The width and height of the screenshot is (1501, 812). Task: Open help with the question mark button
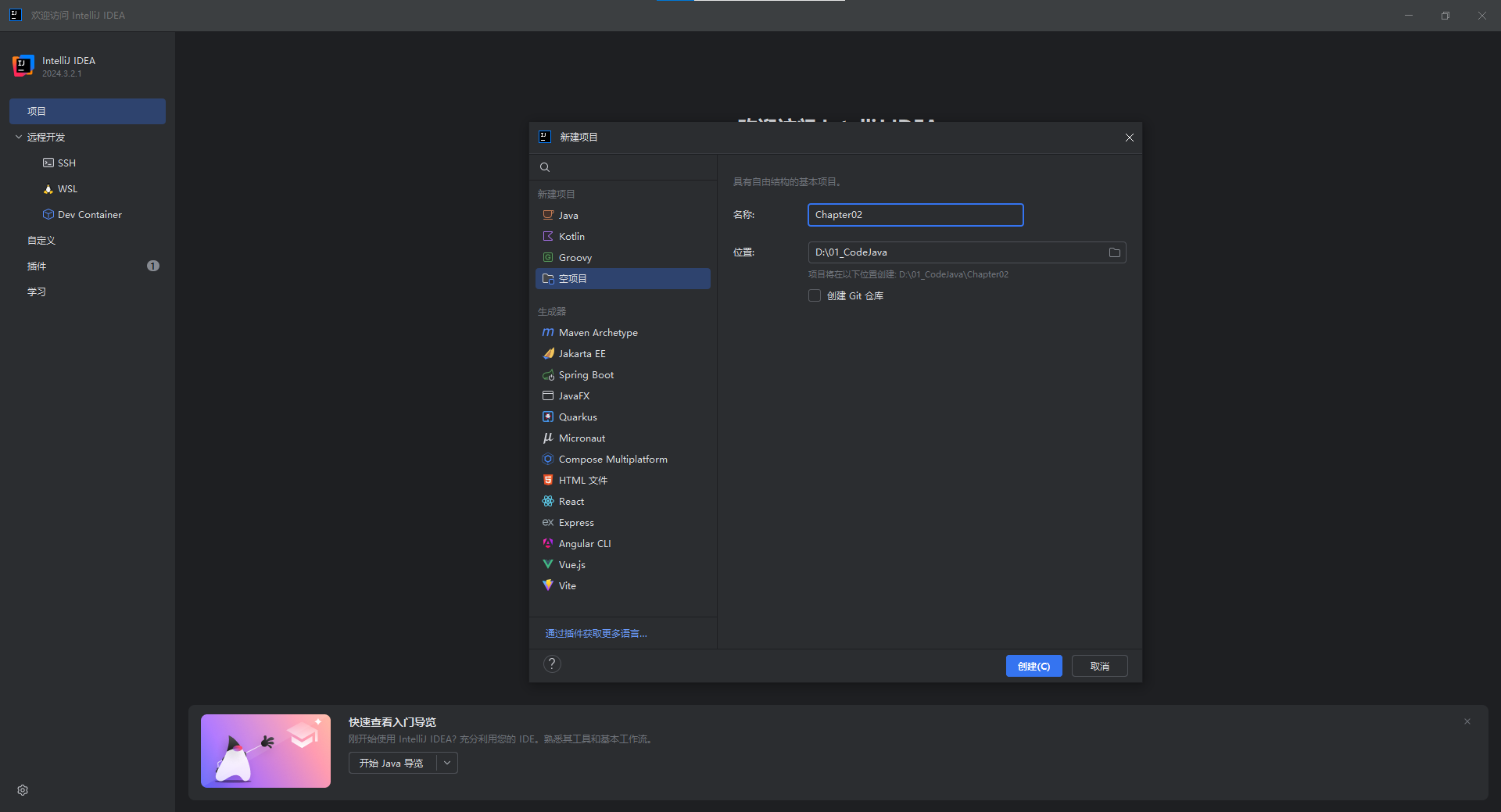point(552,664)
